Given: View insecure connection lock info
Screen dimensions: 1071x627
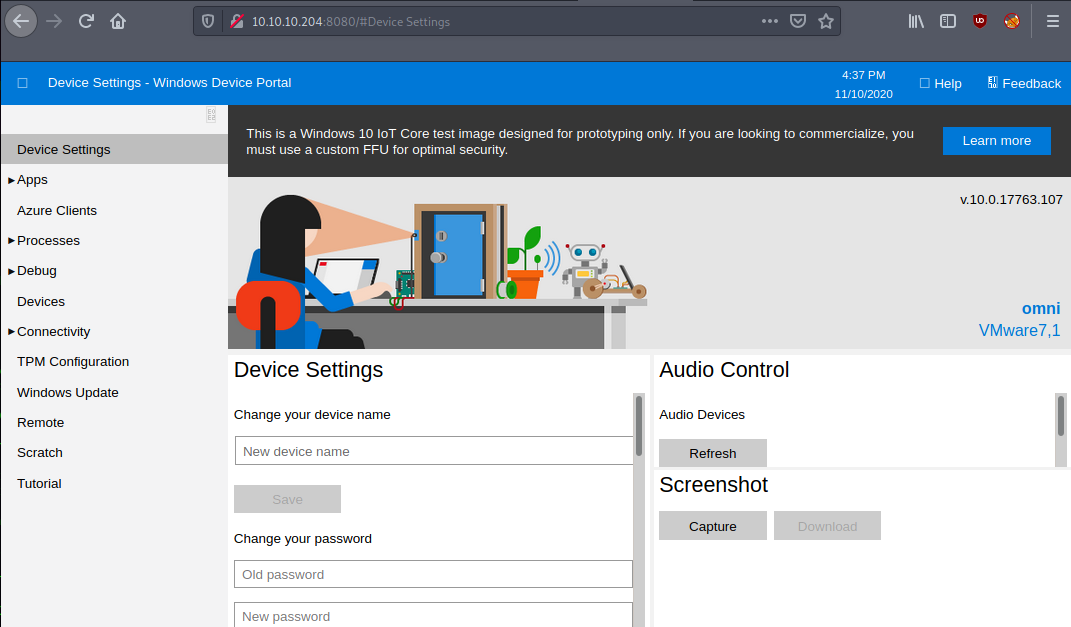Looking at the screenshot, I should 237,21.
